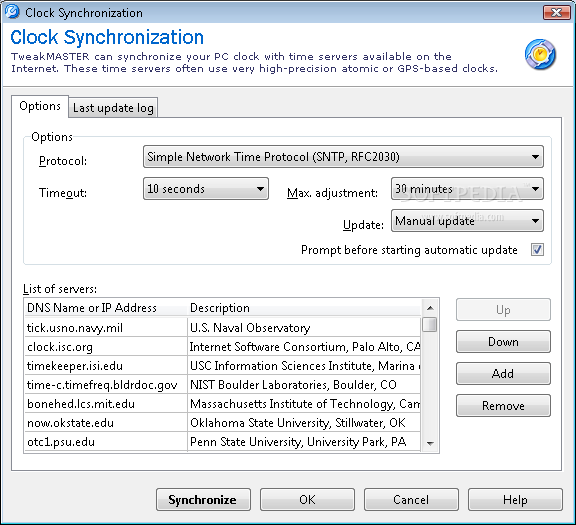Viewport: 576px width, 525px height.
Task: Click server list scrollbar up arrow
Action: pyautogui.click(x=430, y=308)
